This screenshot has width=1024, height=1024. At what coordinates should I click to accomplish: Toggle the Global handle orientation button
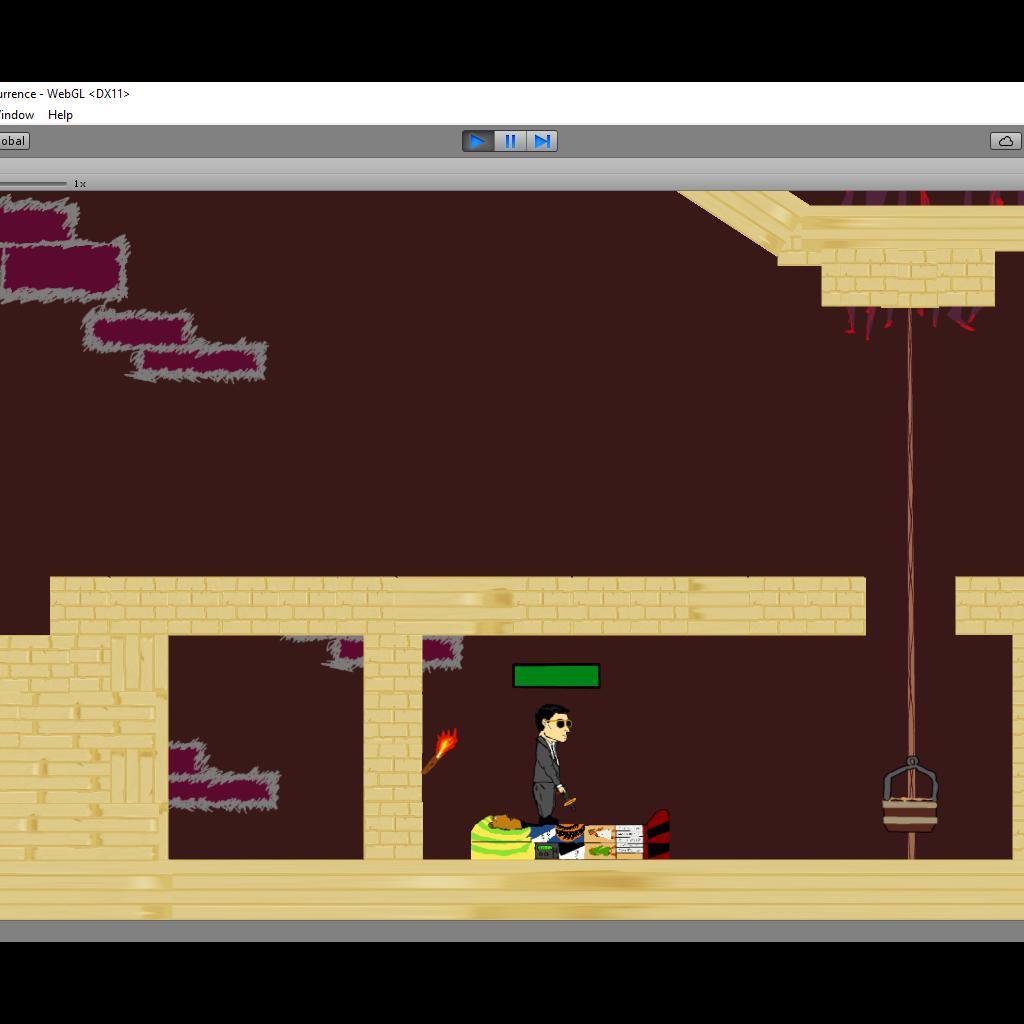14,141
